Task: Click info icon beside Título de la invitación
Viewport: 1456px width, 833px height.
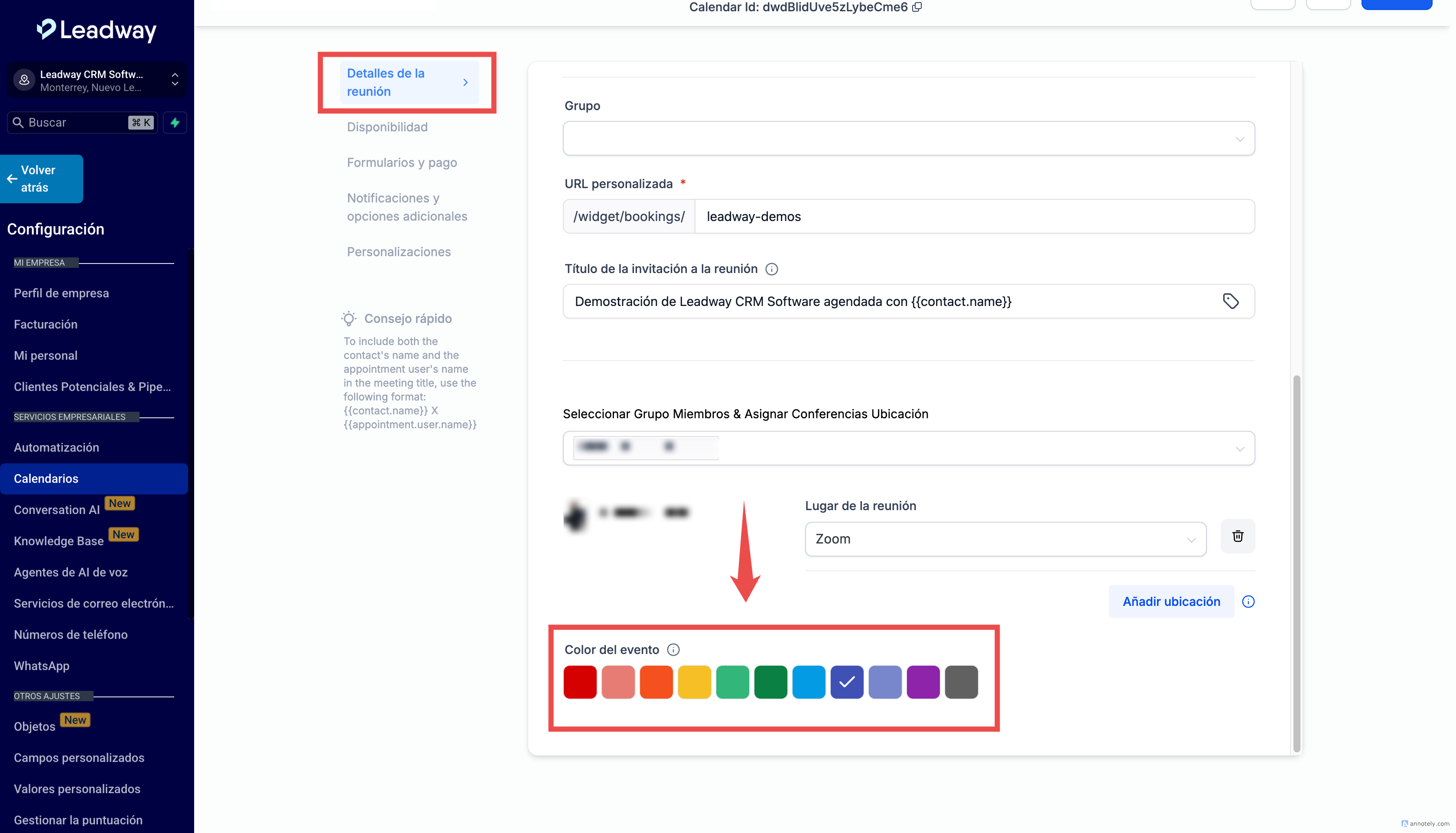Action: pos(771,269)
